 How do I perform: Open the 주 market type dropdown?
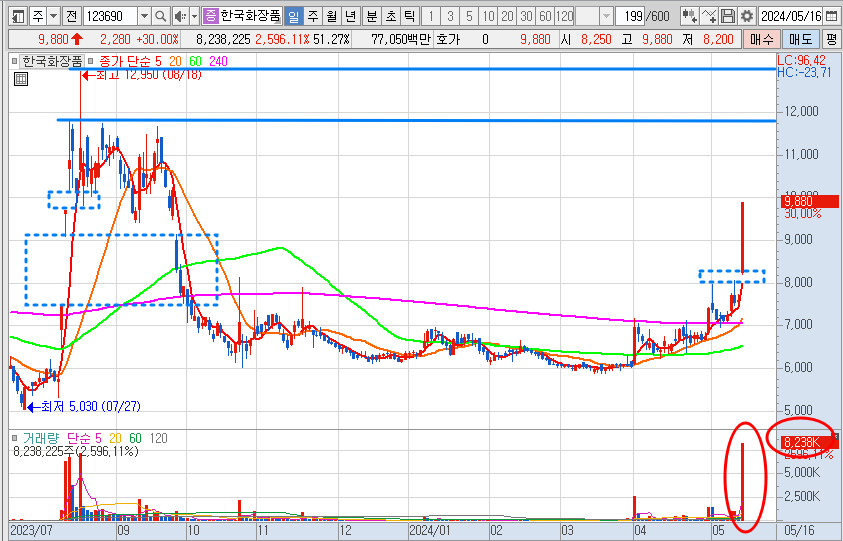[x=45, y=16]
